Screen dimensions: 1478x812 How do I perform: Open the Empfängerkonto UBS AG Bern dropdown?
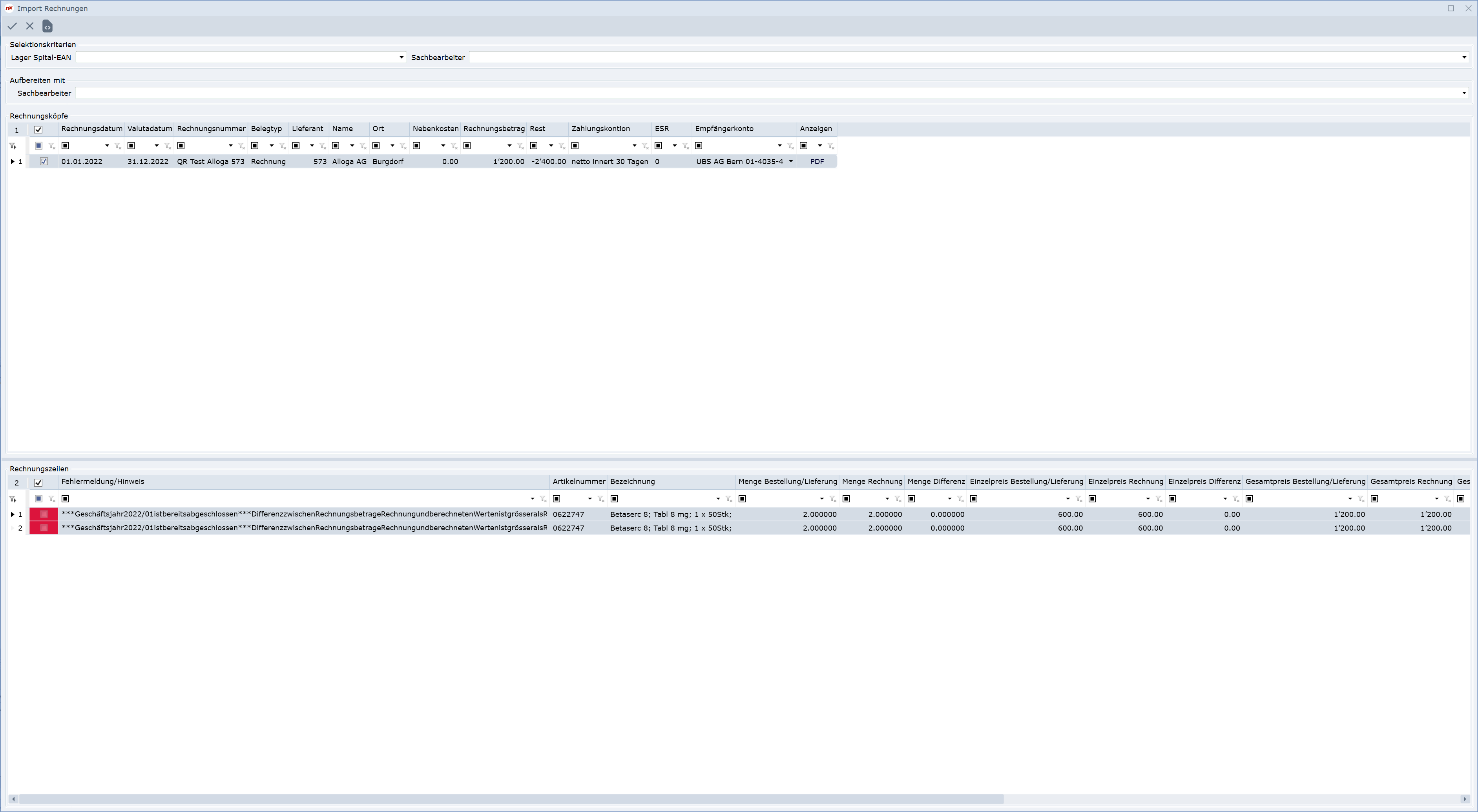[791, 161]
